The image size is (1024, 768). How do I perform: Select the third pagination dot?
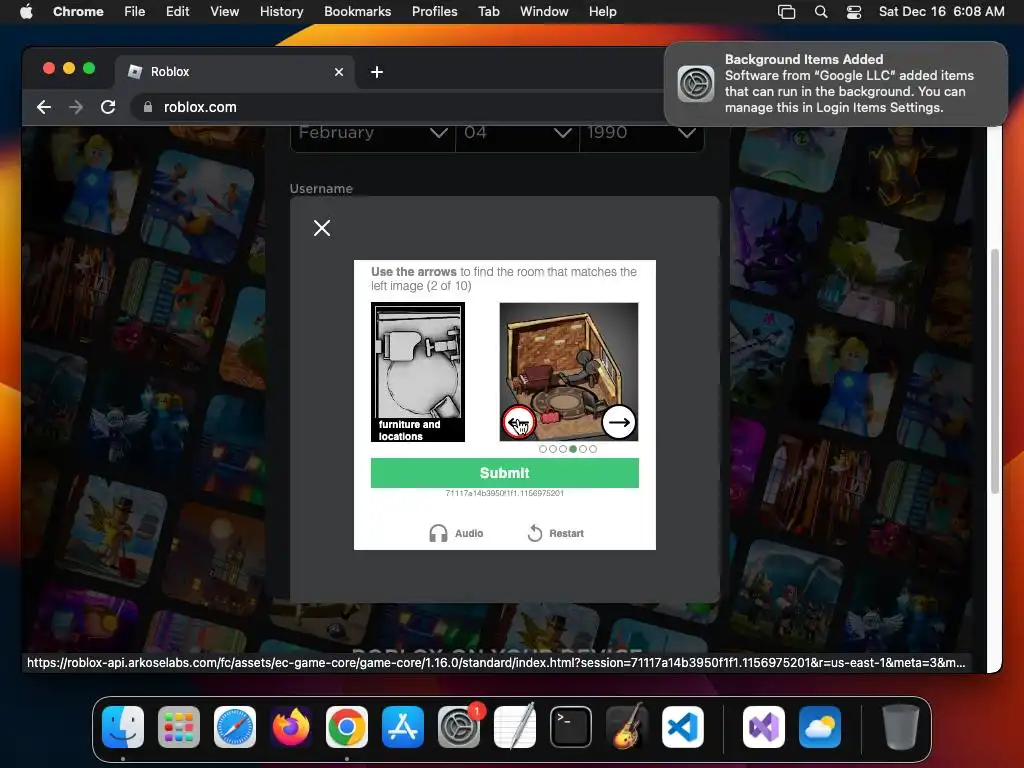point(563,449)
